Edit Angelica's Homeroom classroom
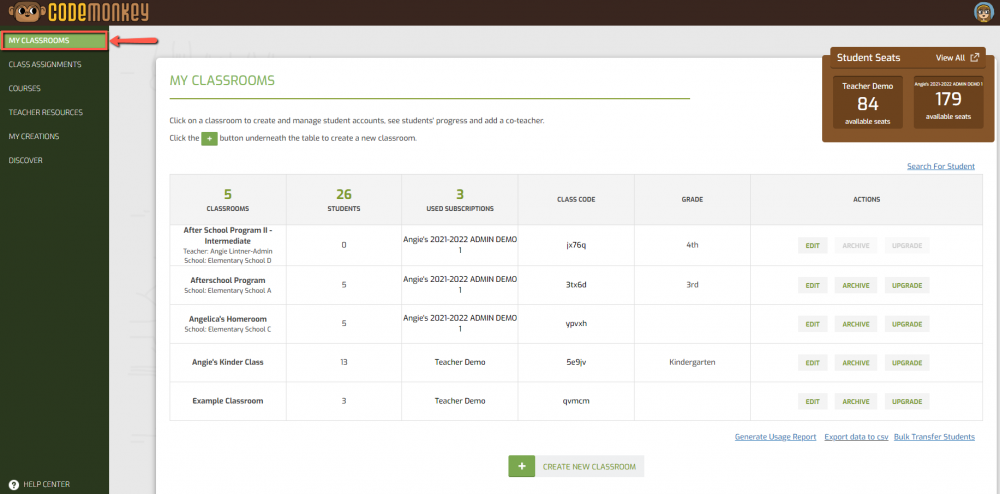Image resolution: width=1000 pixels, height=494 pixels. [812, 324]
